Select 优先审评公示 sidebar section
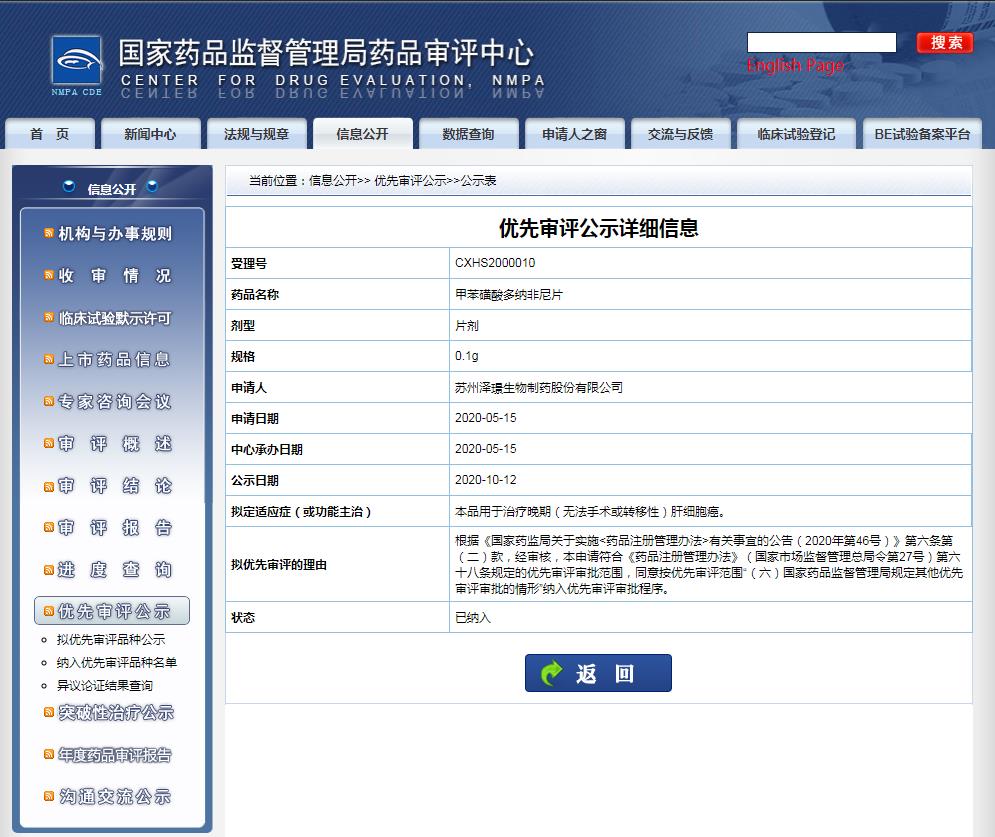Viewport: 995px width, 837px height. (112, 610)
